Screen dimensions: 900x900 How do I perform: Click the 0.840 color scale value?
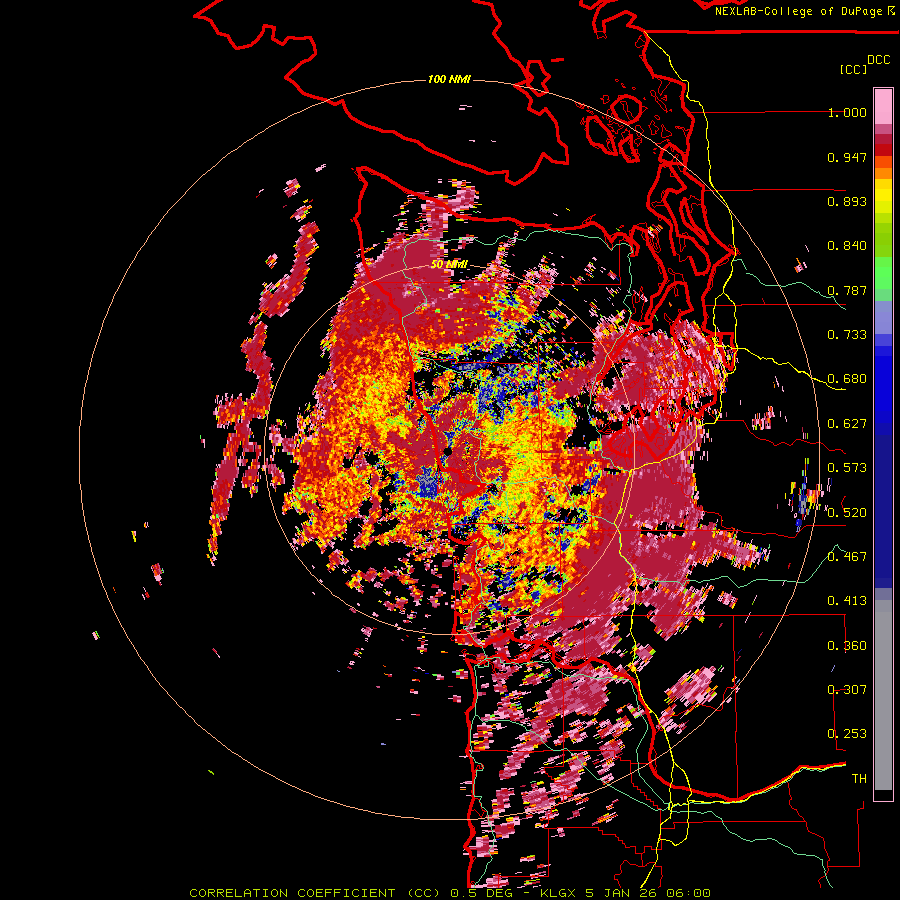tap(847, 246)
